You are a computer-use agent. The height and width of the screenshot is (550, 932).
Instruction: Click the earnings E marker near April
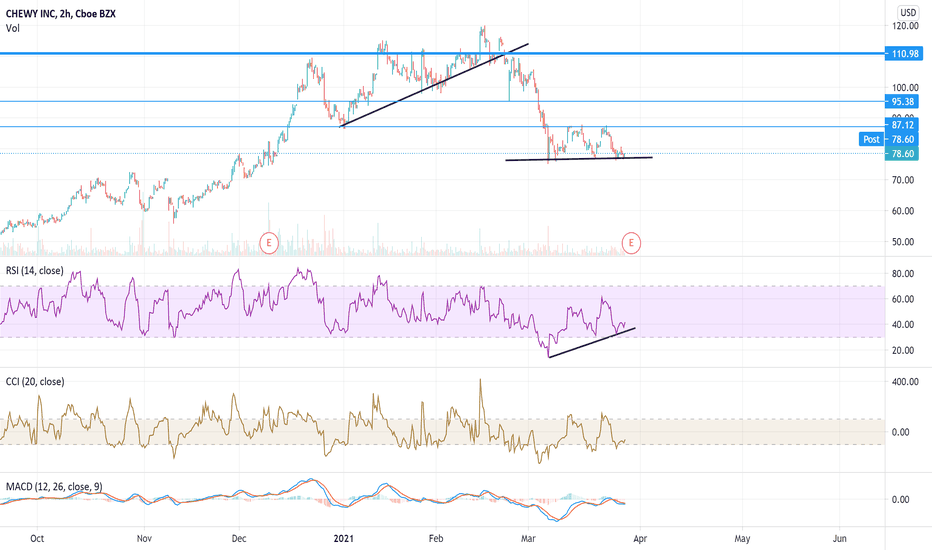(631, 243)
